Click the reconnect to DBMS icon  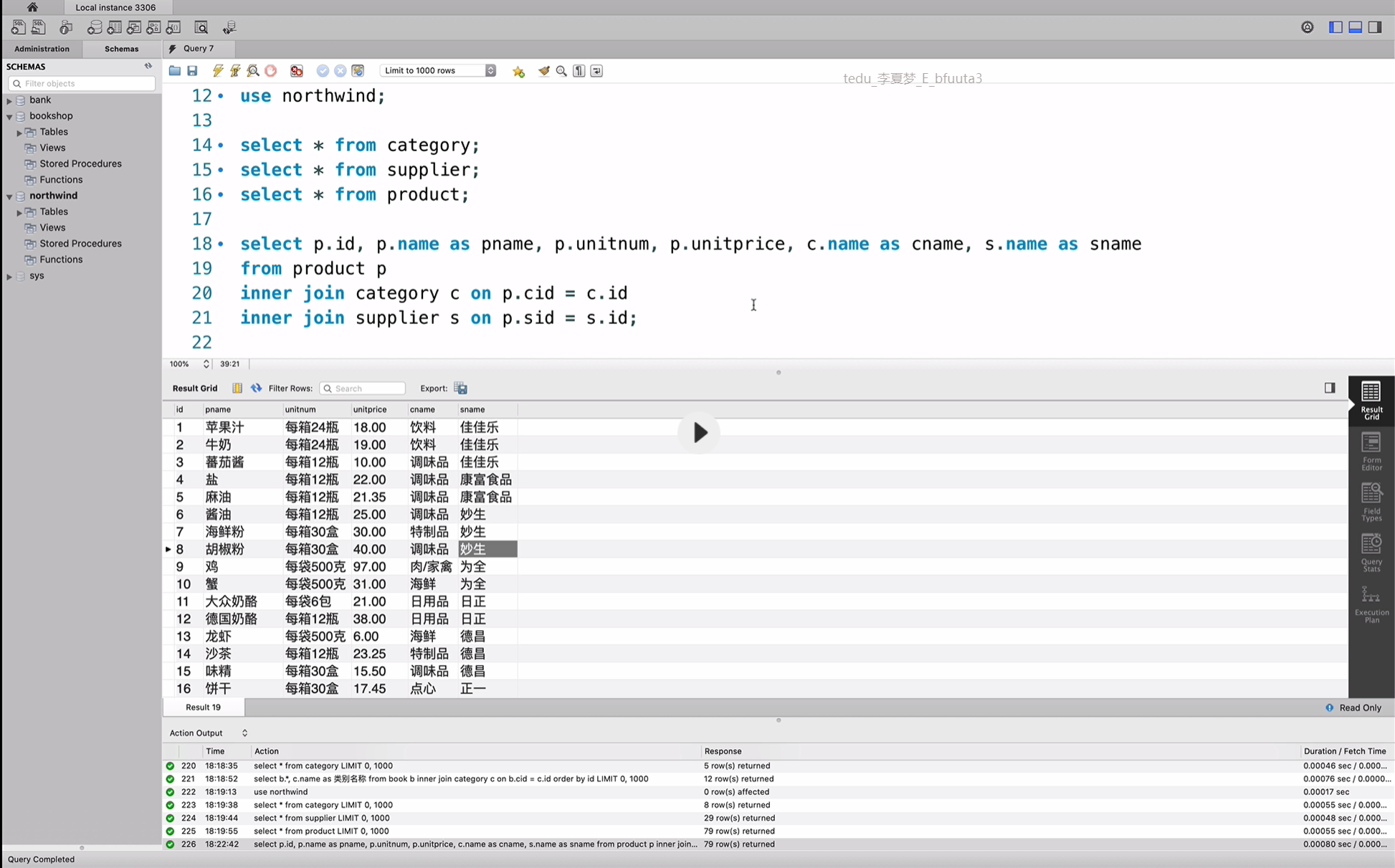tap(229, 28)
